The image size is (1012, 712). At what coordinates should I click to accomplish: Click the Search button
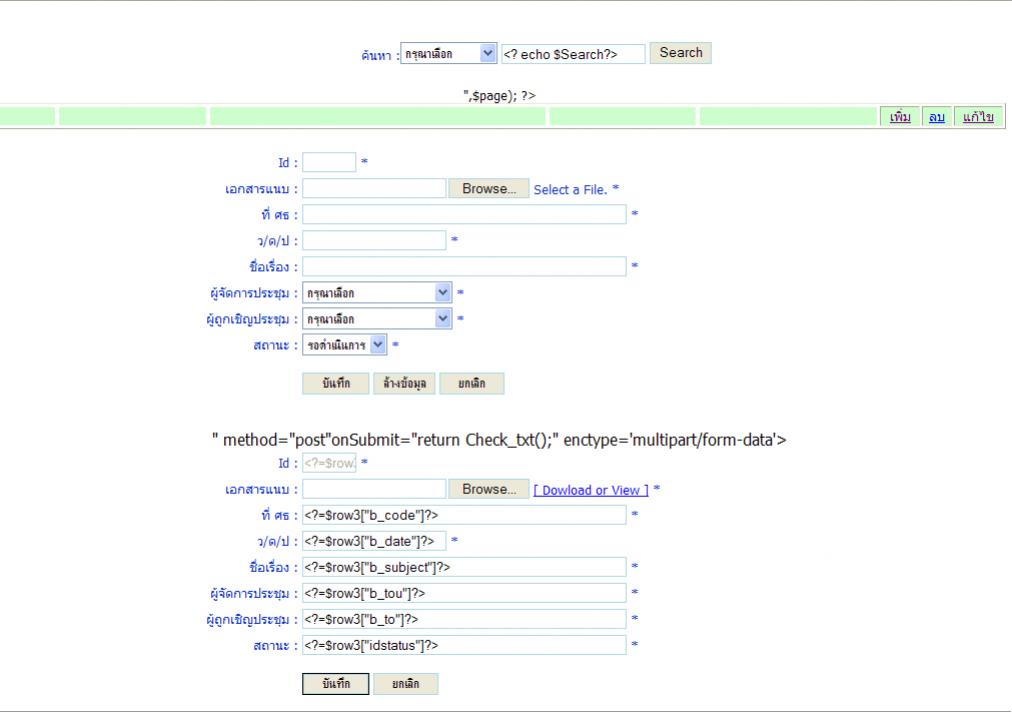click(681, 53)
